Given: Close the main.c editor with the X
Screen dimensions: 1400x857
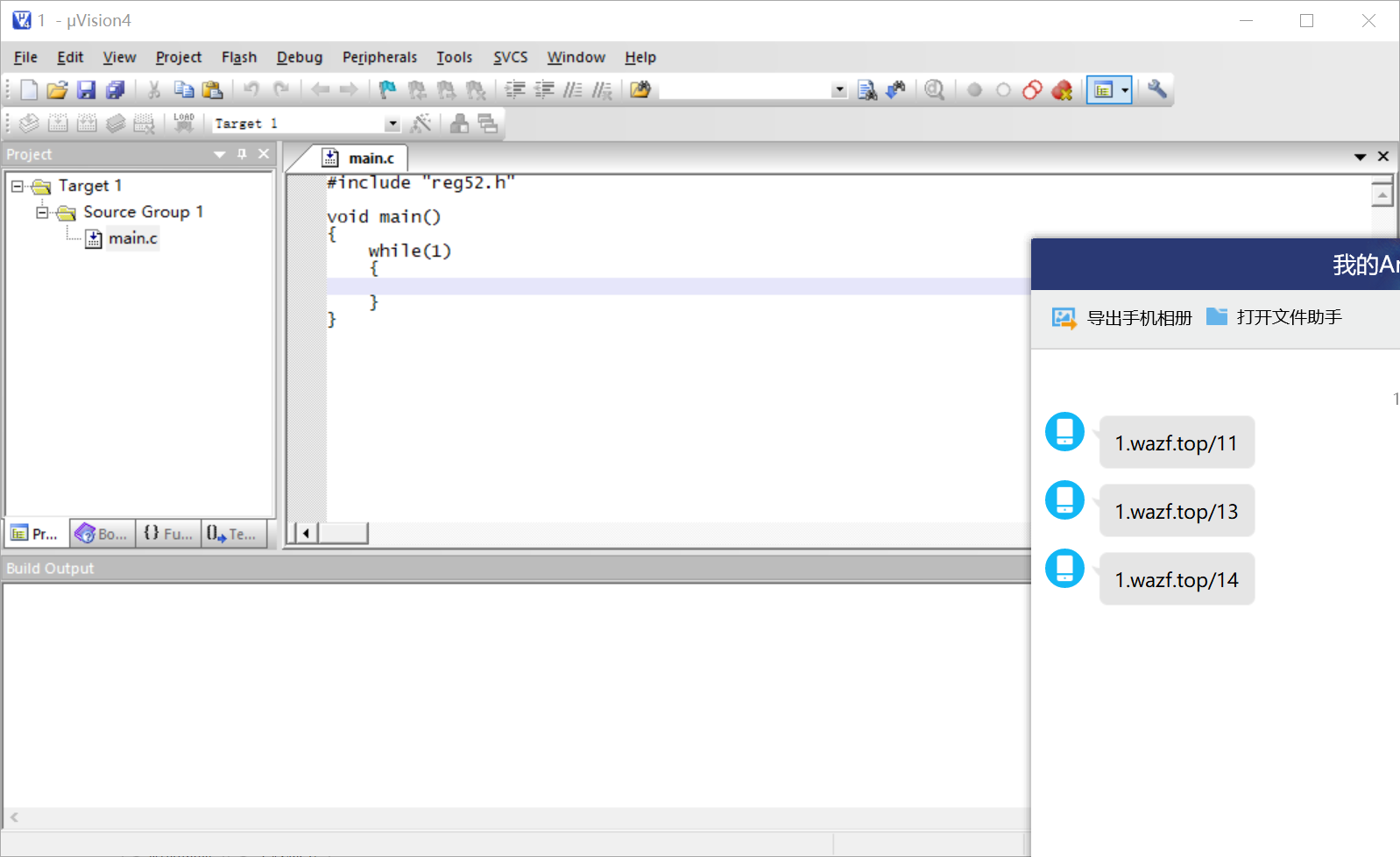Looking at the screenshot, I should [1383, 157].
